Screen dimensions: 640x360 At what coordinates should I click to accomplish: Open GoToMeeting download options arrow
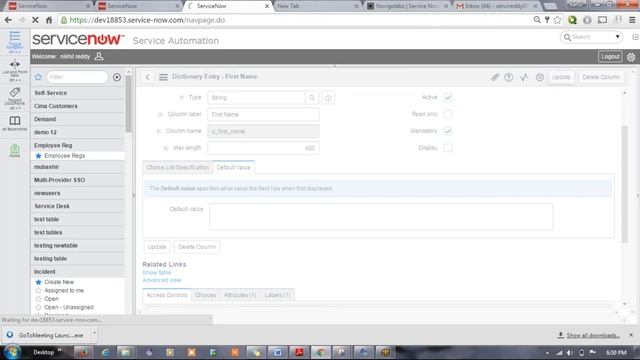click(x=94, y=333)
